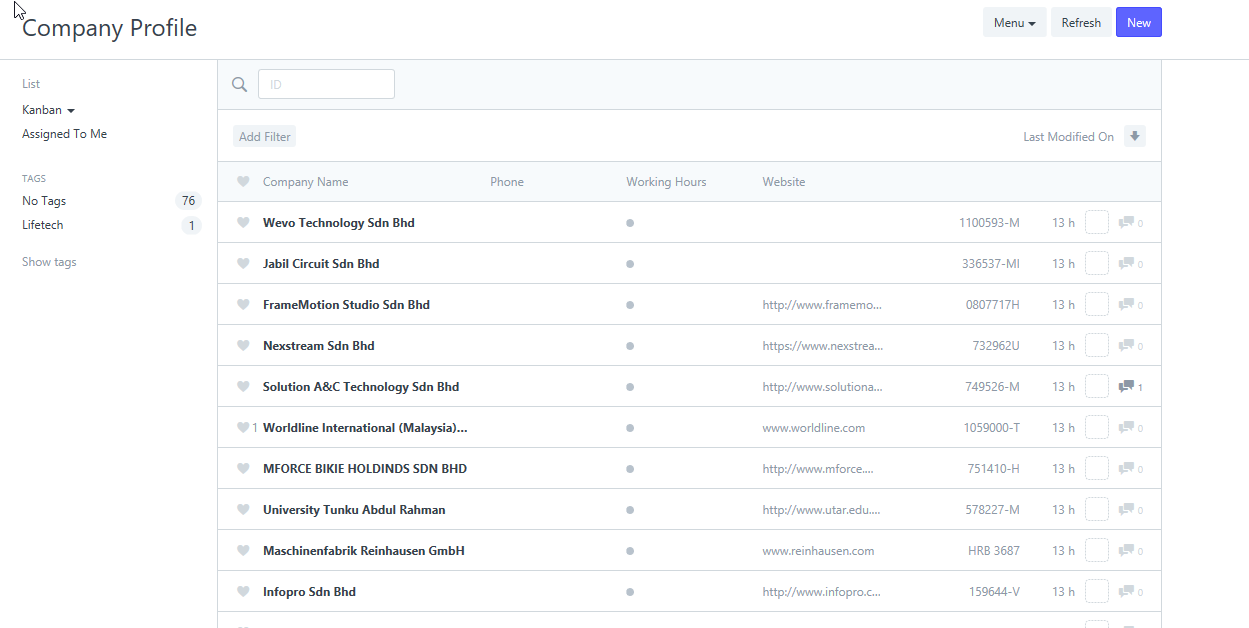
Task: Select checkbox for Jabil Circuit row
Action: 1097,263
